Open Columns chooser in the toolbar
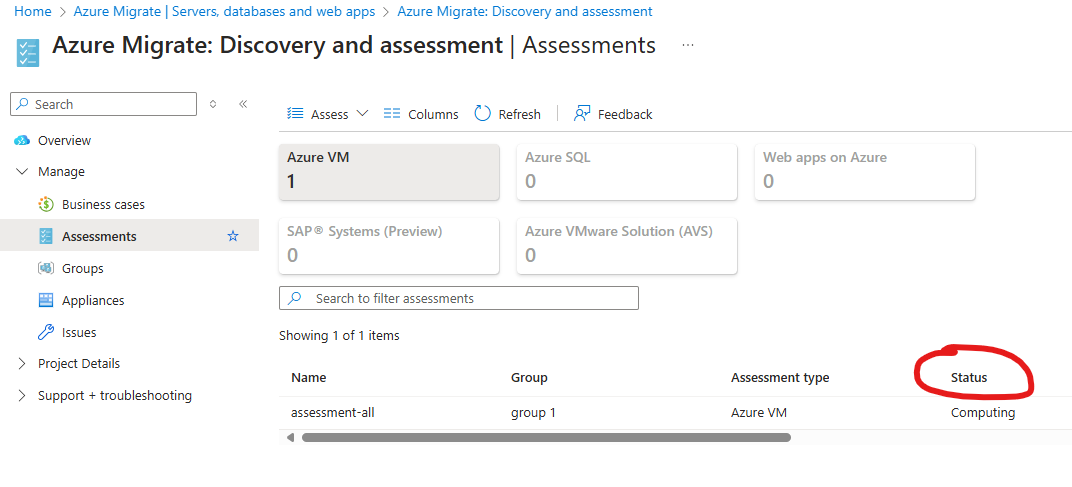The width and height of the screenshot is (1072, 487). tap(421, 114)
